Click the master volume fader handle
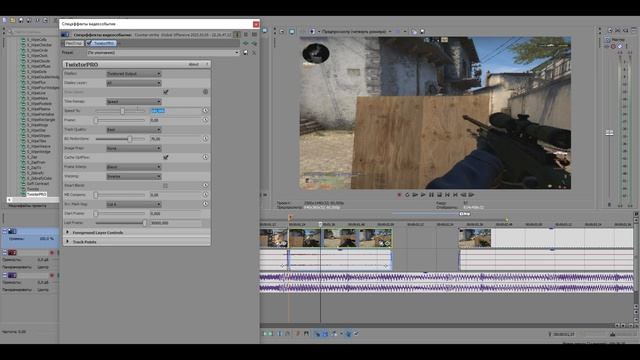Screen dimensions: 640x360 (x=609, y=133)
